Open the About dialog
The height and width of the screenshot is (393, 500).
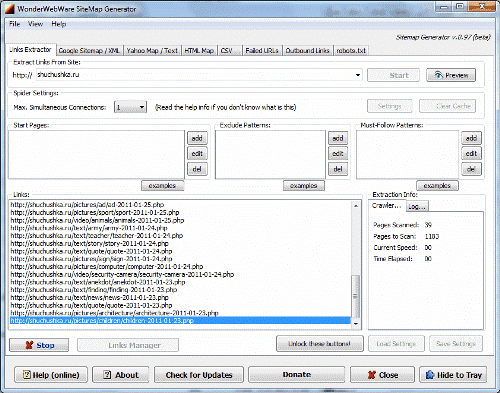coord(121,375)
